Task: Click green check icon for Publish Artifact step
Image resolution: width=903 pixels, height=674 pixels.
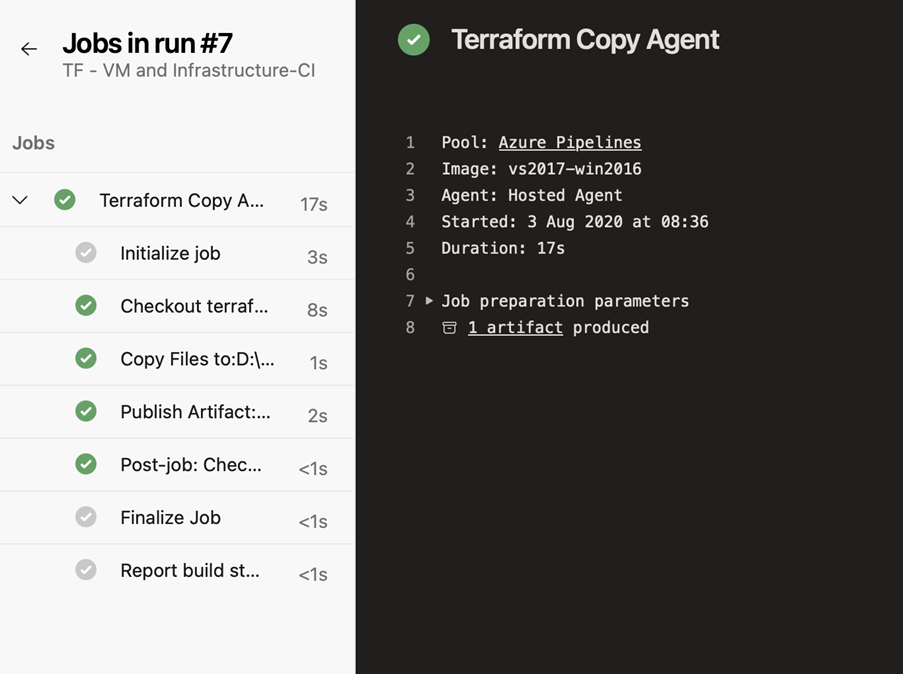Action: (x=86, y=411)
